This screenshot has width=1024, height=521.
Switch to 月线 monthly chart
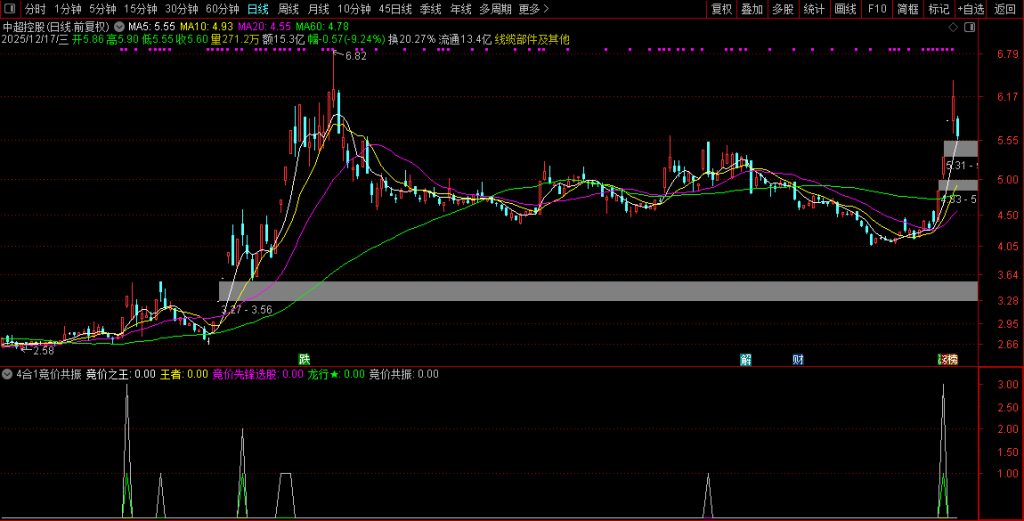click(x=318, y=9)
